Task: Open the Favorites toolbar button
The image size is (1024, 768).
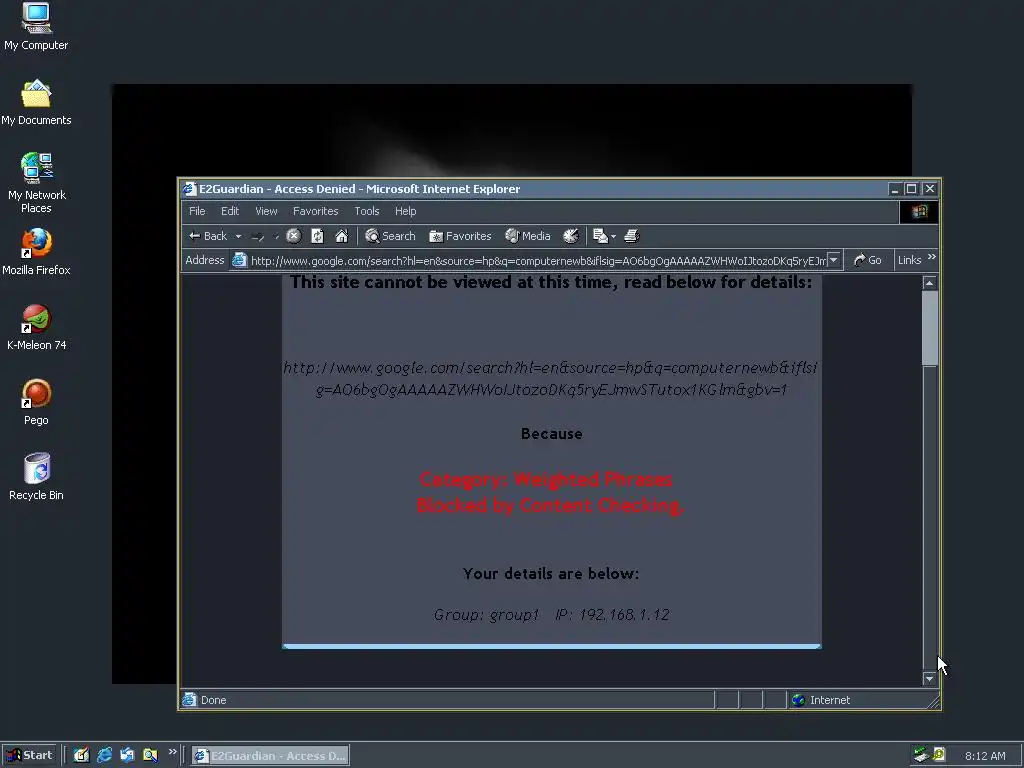Action: (460, 236)
